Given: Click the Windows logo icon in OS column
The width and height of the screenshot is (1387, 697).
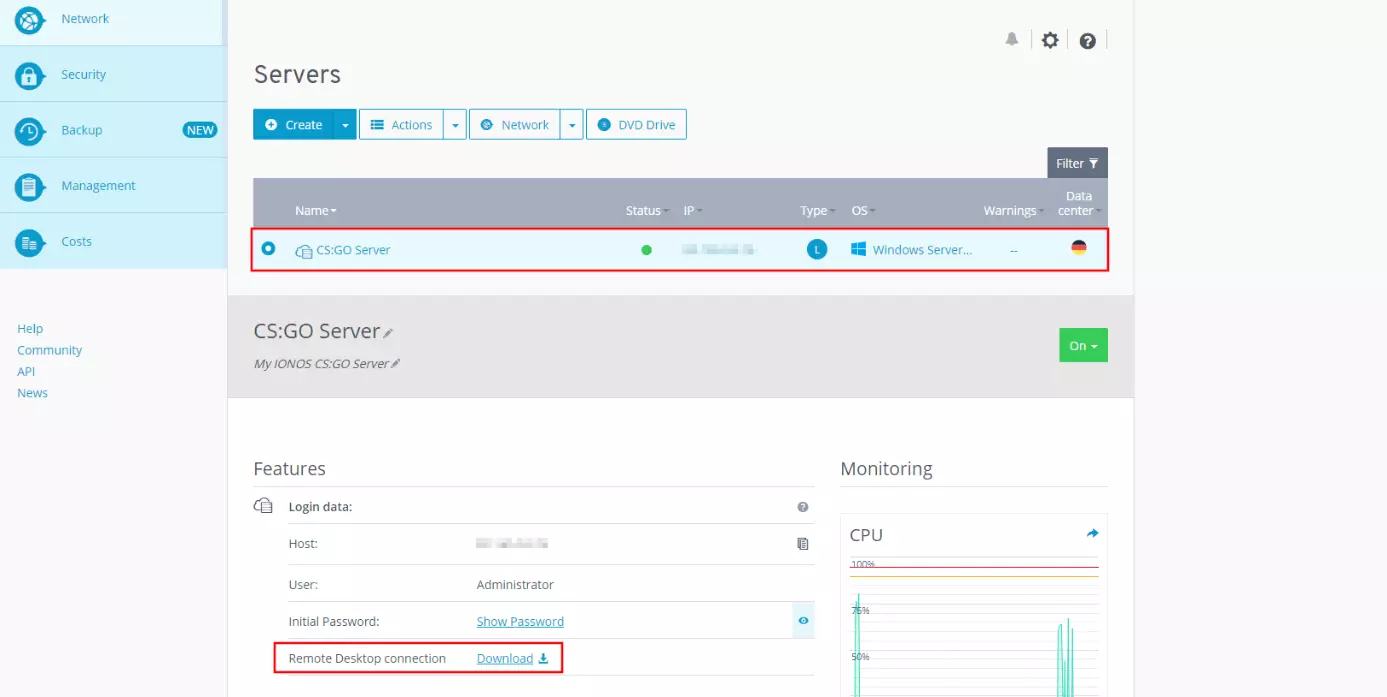Looking at the screenshot, I should (x=858, y=249).
